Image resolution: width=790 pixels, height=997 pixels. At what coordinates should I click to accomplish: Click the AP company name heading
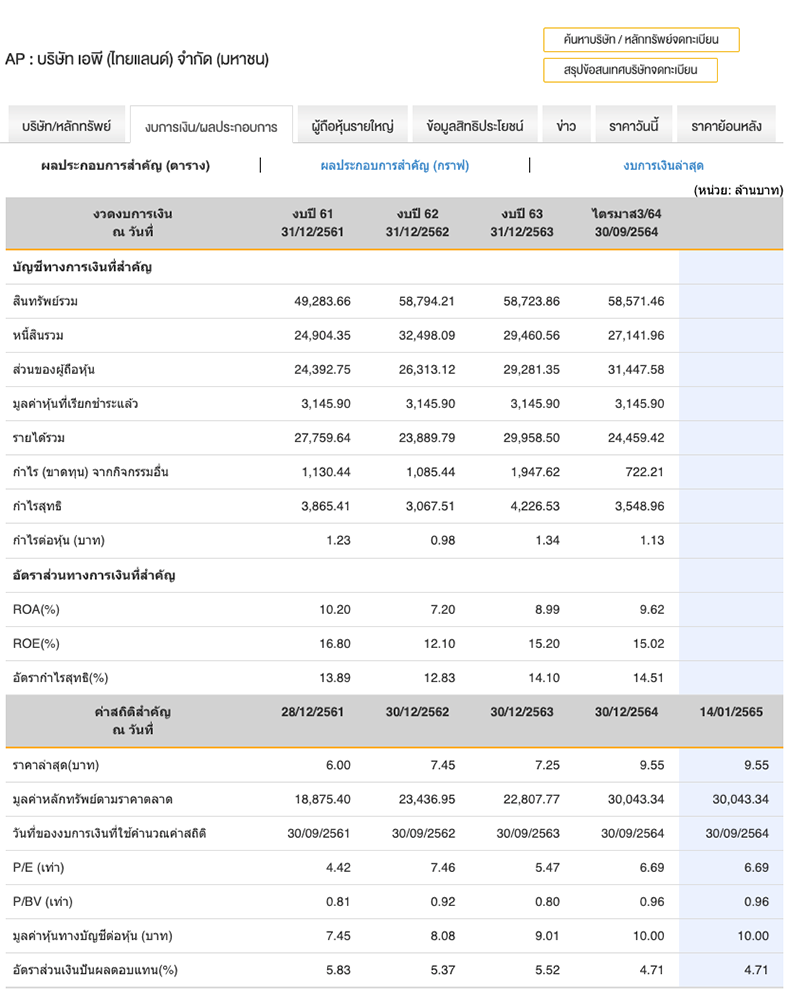coord(137,59)
